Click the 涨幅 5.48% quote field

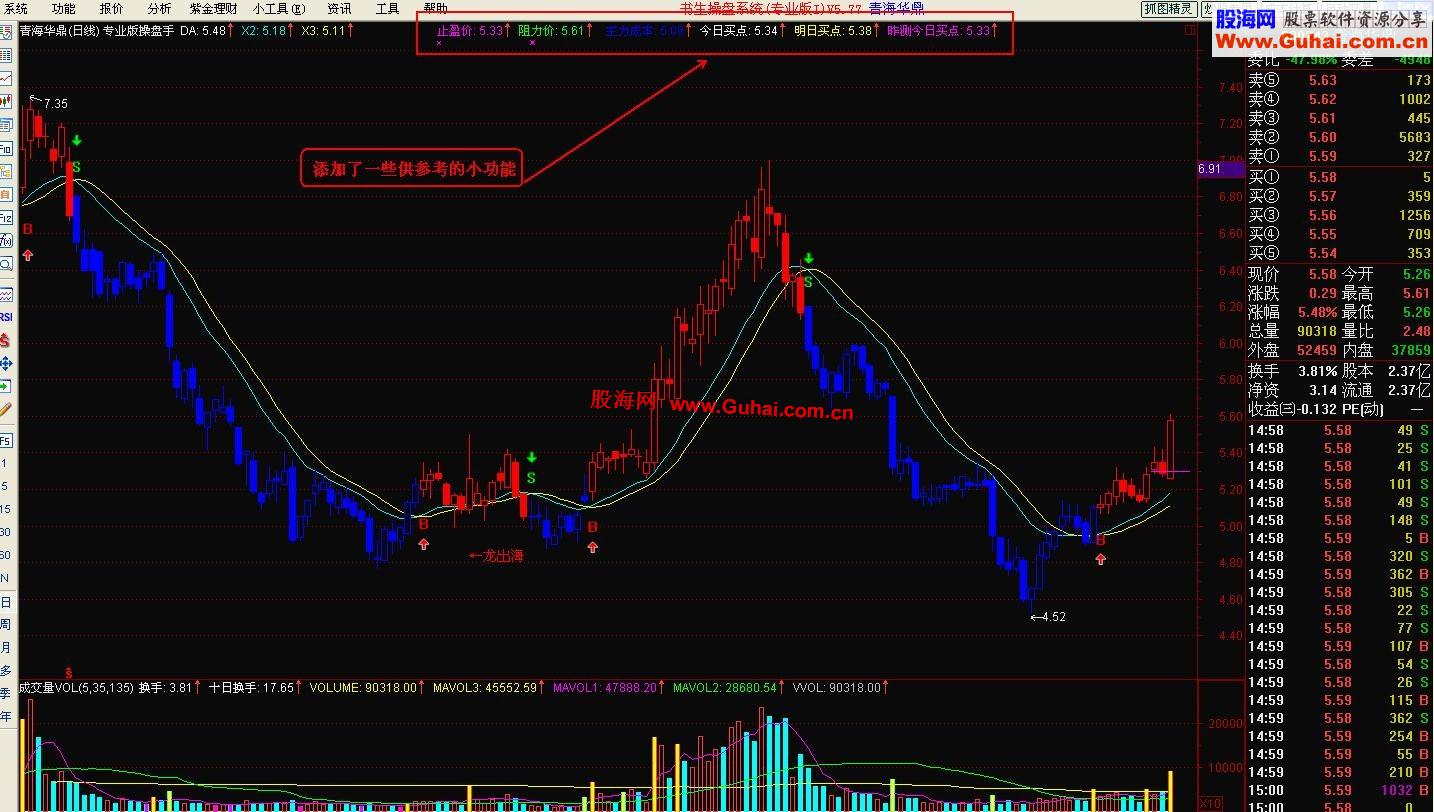coord(1292,312)
